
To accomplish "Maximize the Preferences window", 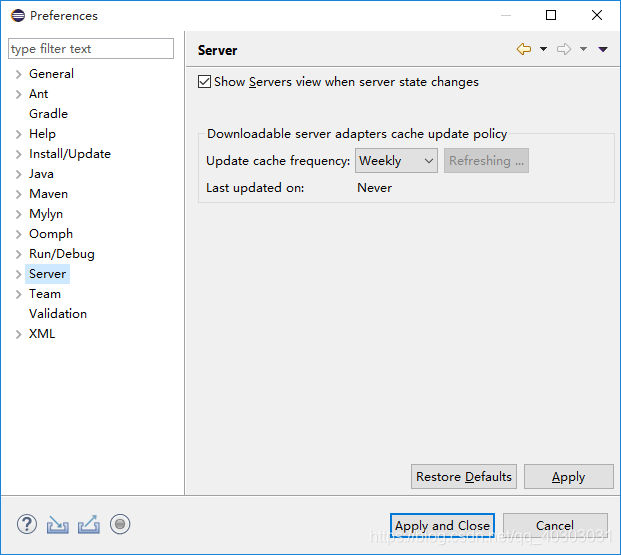I will pyautogui.click(x=551, y=15).
